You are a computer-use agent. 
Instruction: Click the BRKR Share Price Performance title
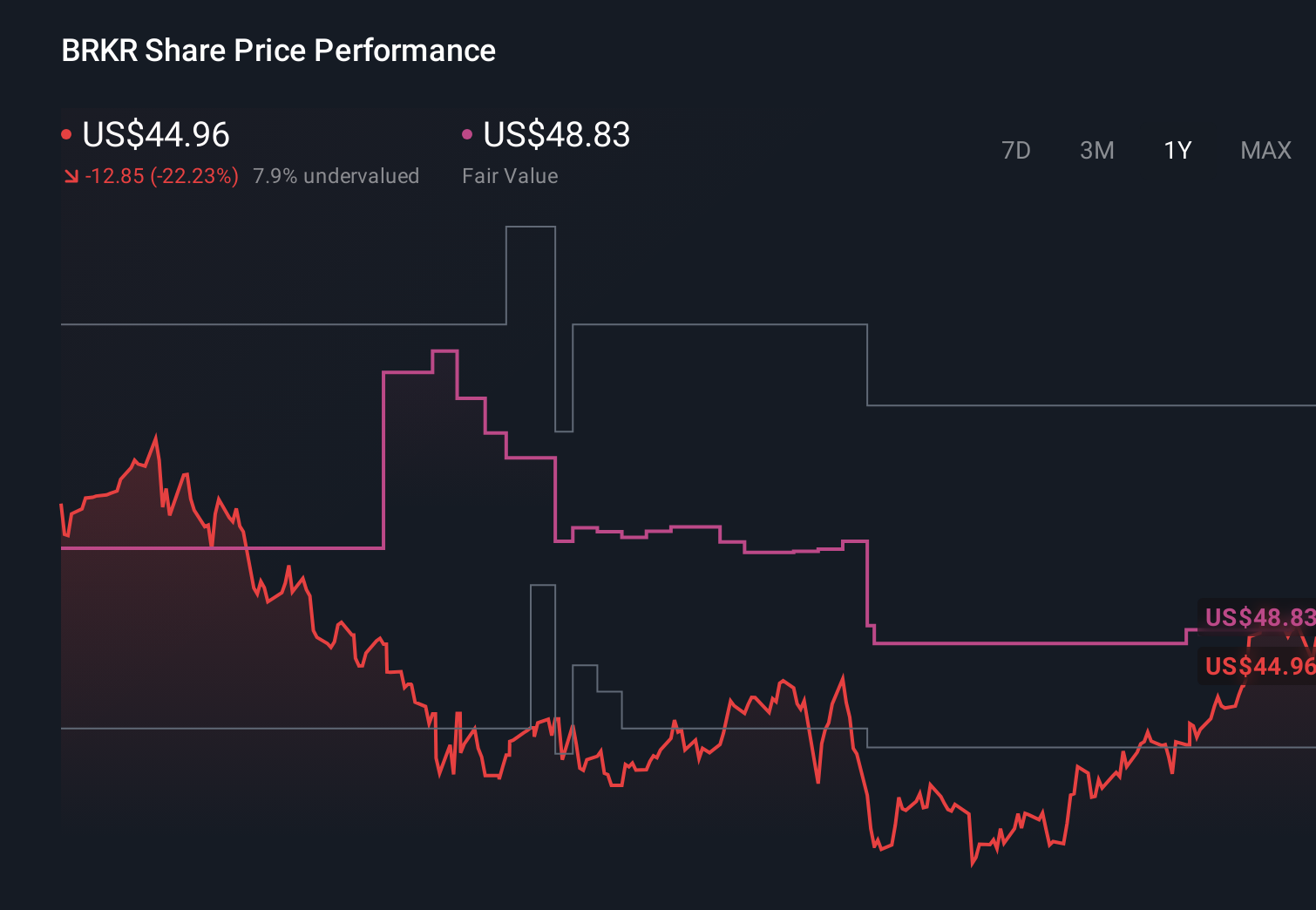click(x=277, y=51)
